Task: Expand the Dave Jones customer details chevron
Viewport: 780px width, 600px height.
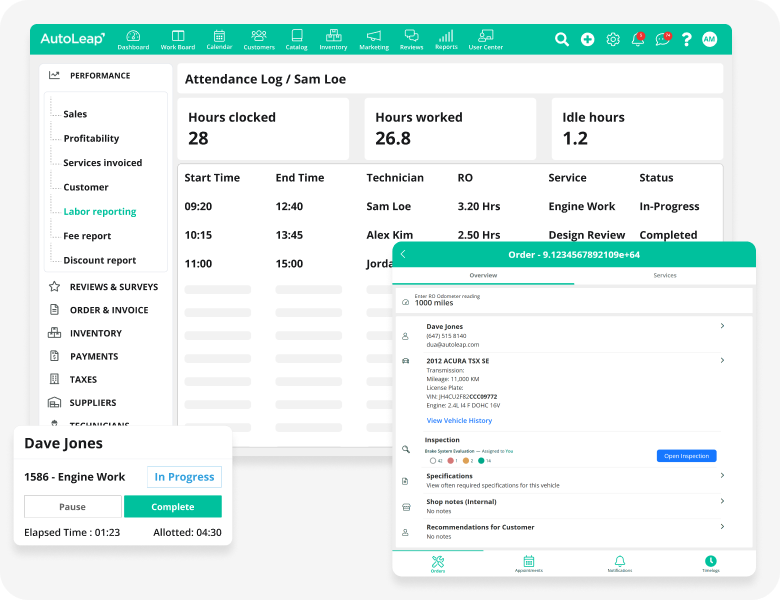Action: tap(722, 326)
